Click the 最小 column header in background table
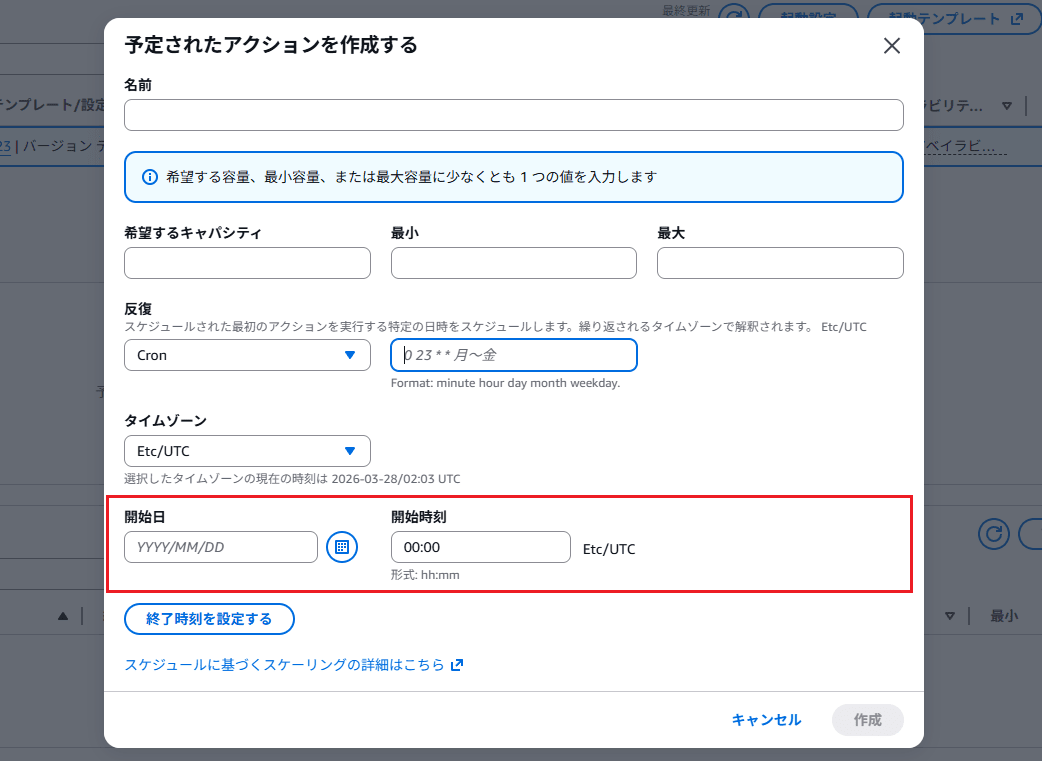The image size is (1042, 761). pyautogui.click(x=1004, y=616)
